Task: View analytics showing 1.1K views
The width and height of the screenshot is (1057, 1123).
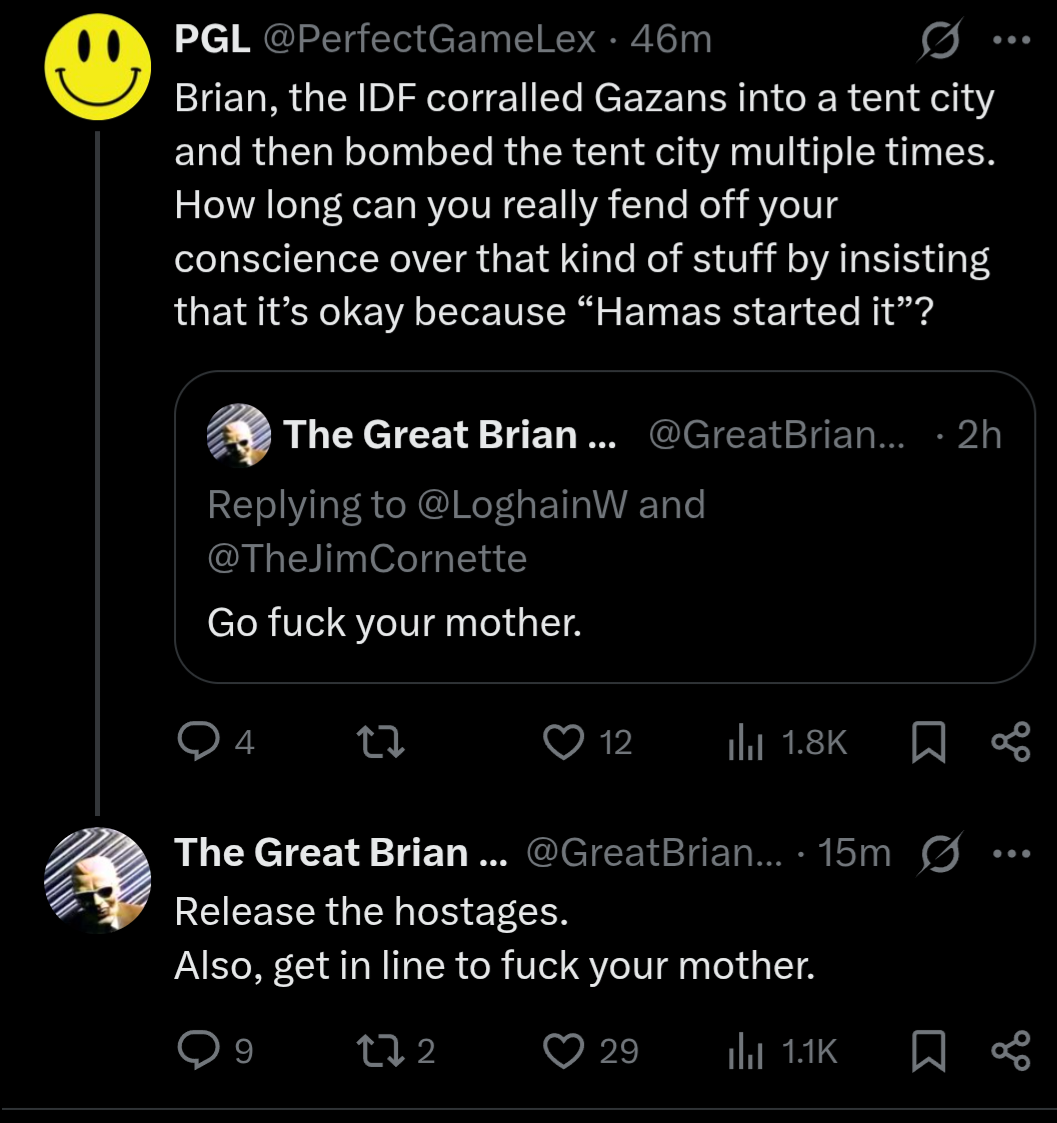Action: [744, 1050]
